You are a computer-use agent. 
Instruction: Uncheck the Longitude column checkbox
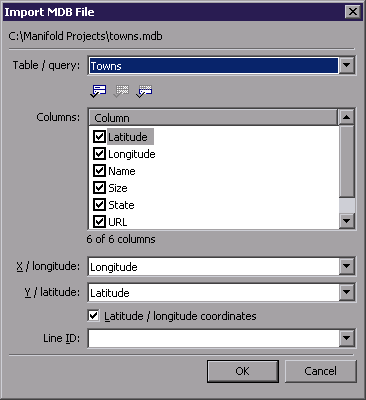[x=99, y=153]
